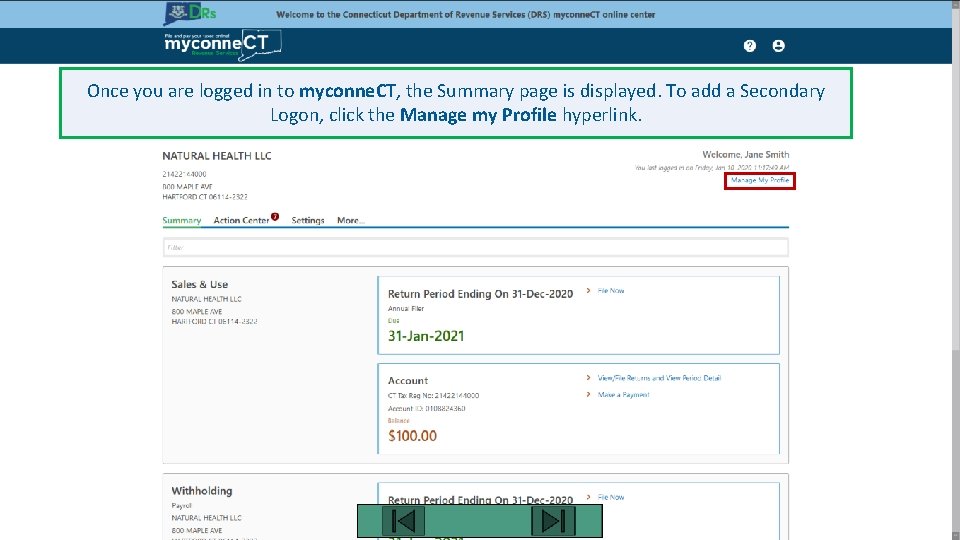Select the $100.00 balance amount

coord(413,436)
